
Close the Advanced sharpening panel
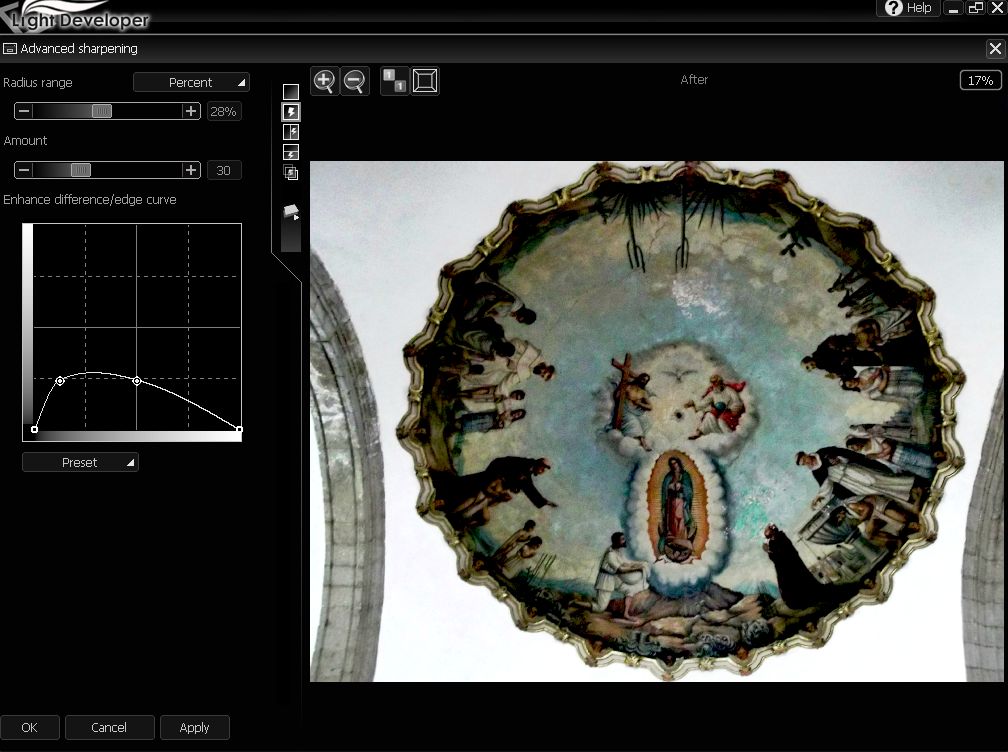(x=994, y=48)
